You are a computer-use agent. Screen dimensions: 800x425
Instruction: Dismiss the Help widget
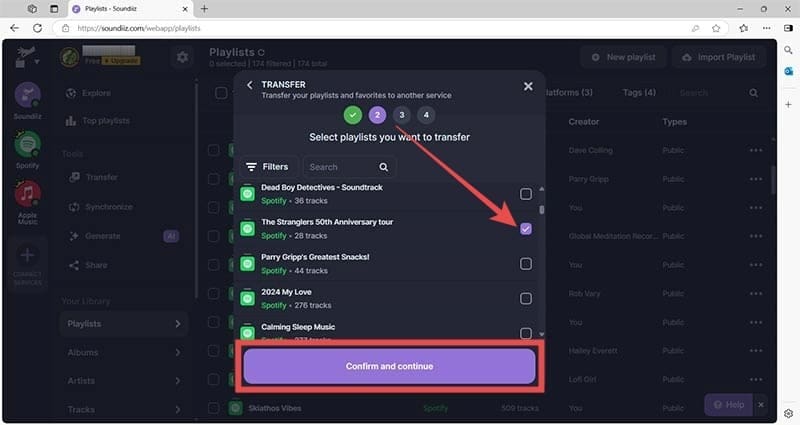click(x=761, y=405)
